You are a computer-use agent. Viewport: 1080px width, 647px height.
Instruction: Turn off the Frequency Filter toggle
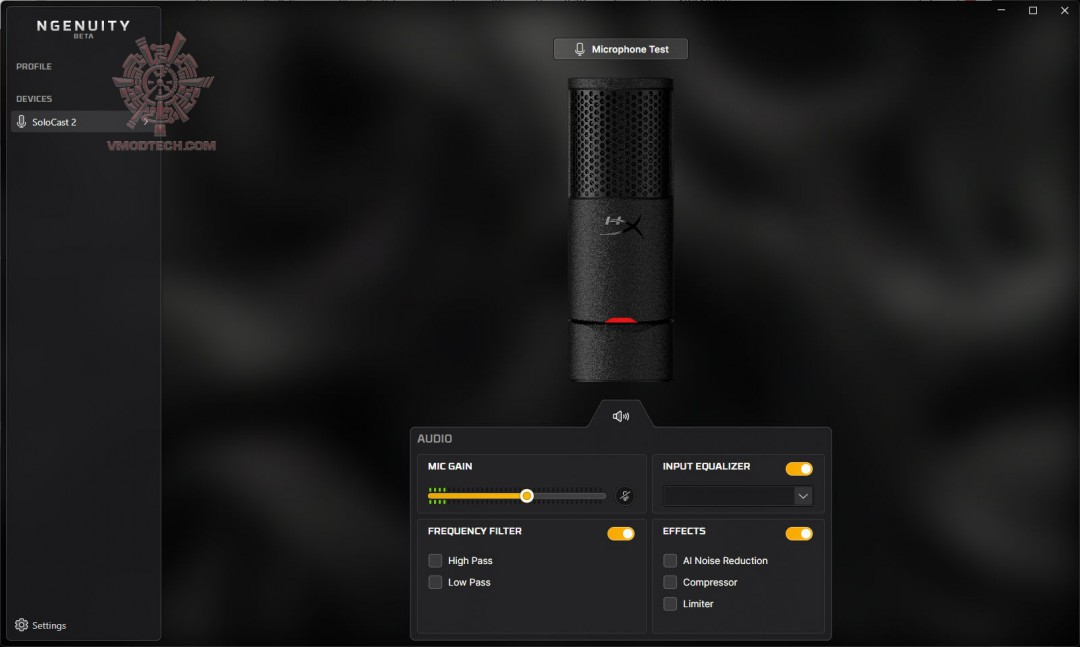[x=620, y=533]
